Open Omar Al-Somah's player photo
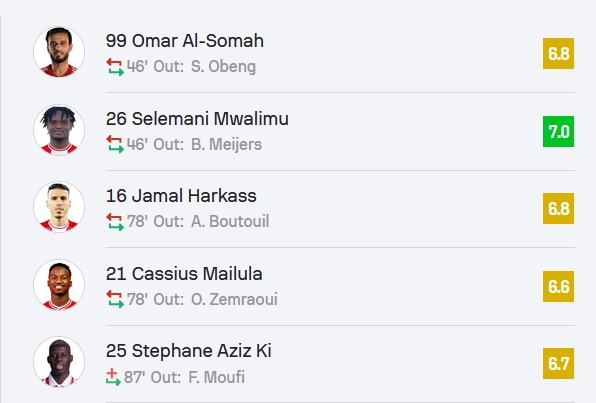 [x=59, y=52]
